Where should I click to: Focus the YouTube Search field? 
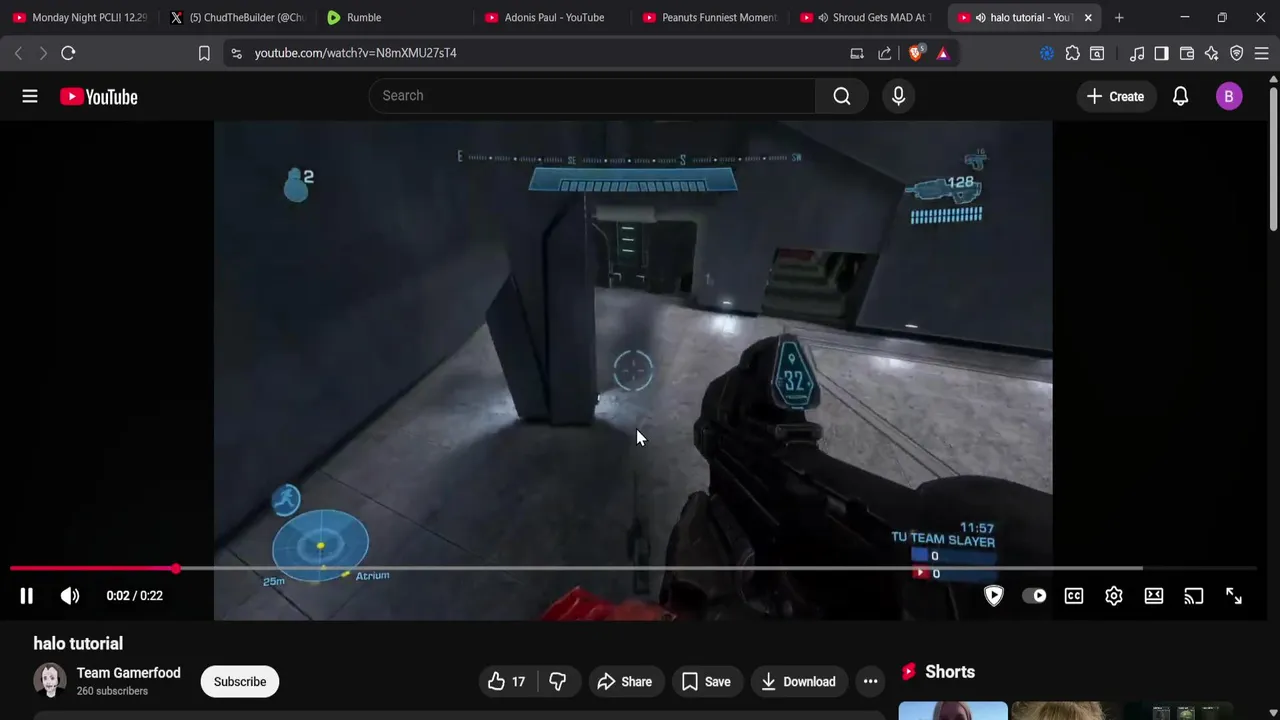pyautogui.click(x=592, y=96)
